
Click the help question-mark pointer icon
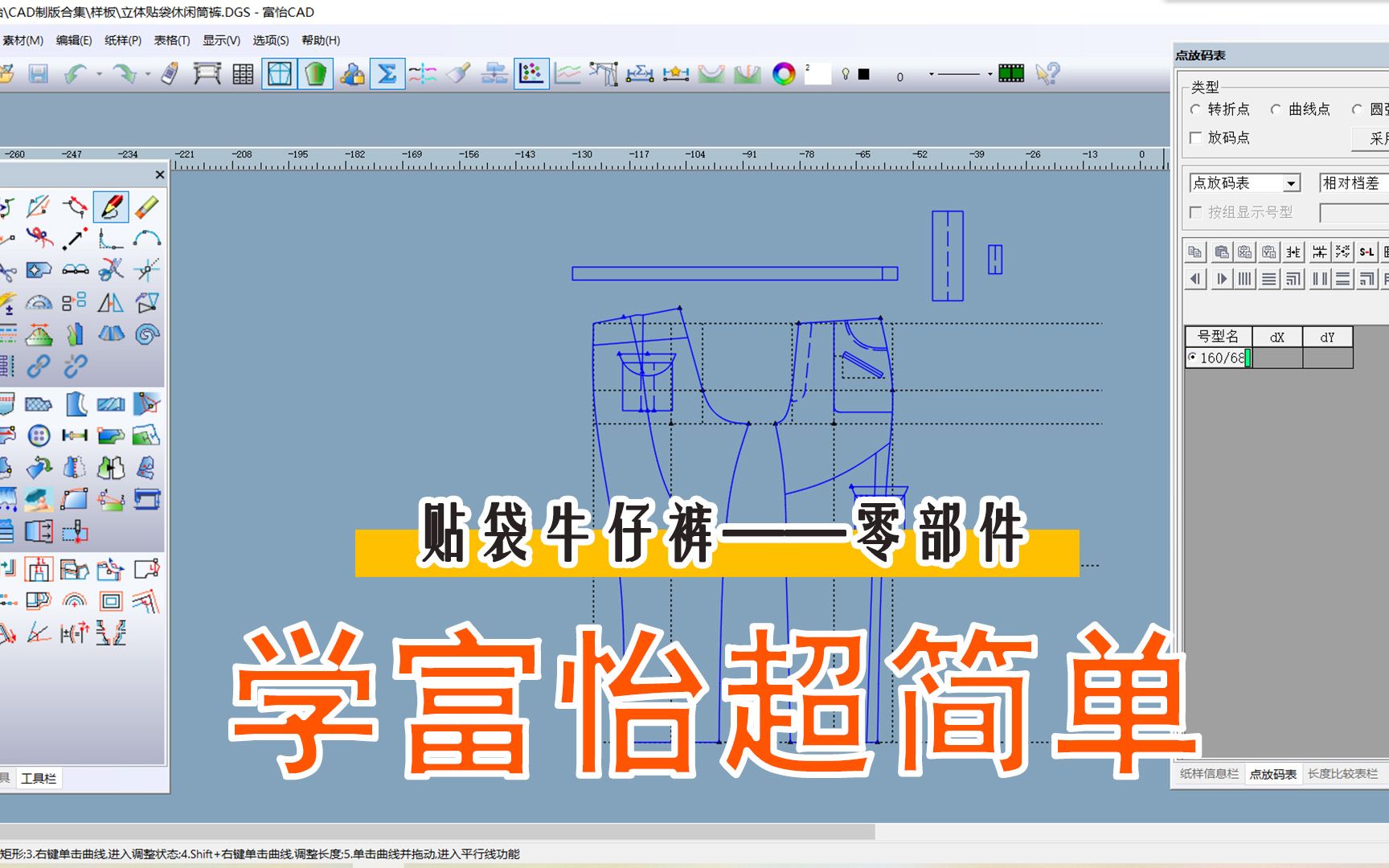(x=1048, y=74)
